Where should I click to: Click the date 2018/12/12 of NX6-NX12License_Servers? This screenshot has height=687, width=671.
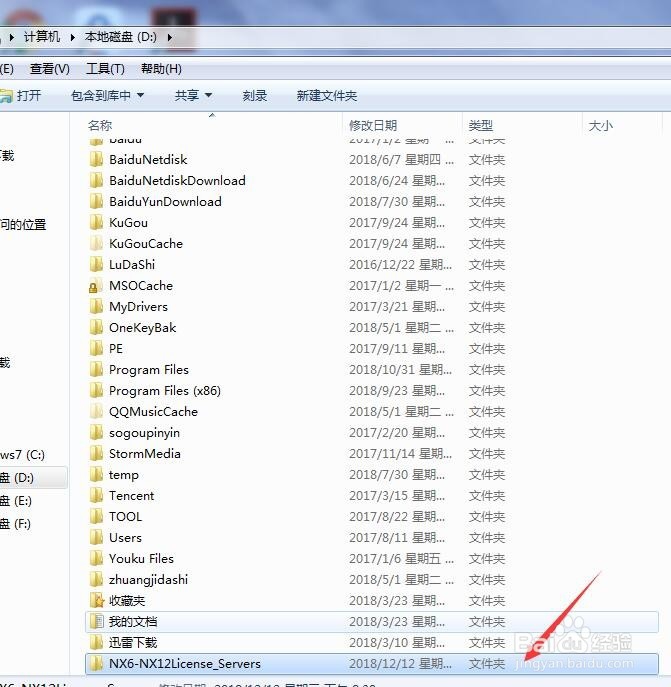pyautogui.click(x=400, y=664)
